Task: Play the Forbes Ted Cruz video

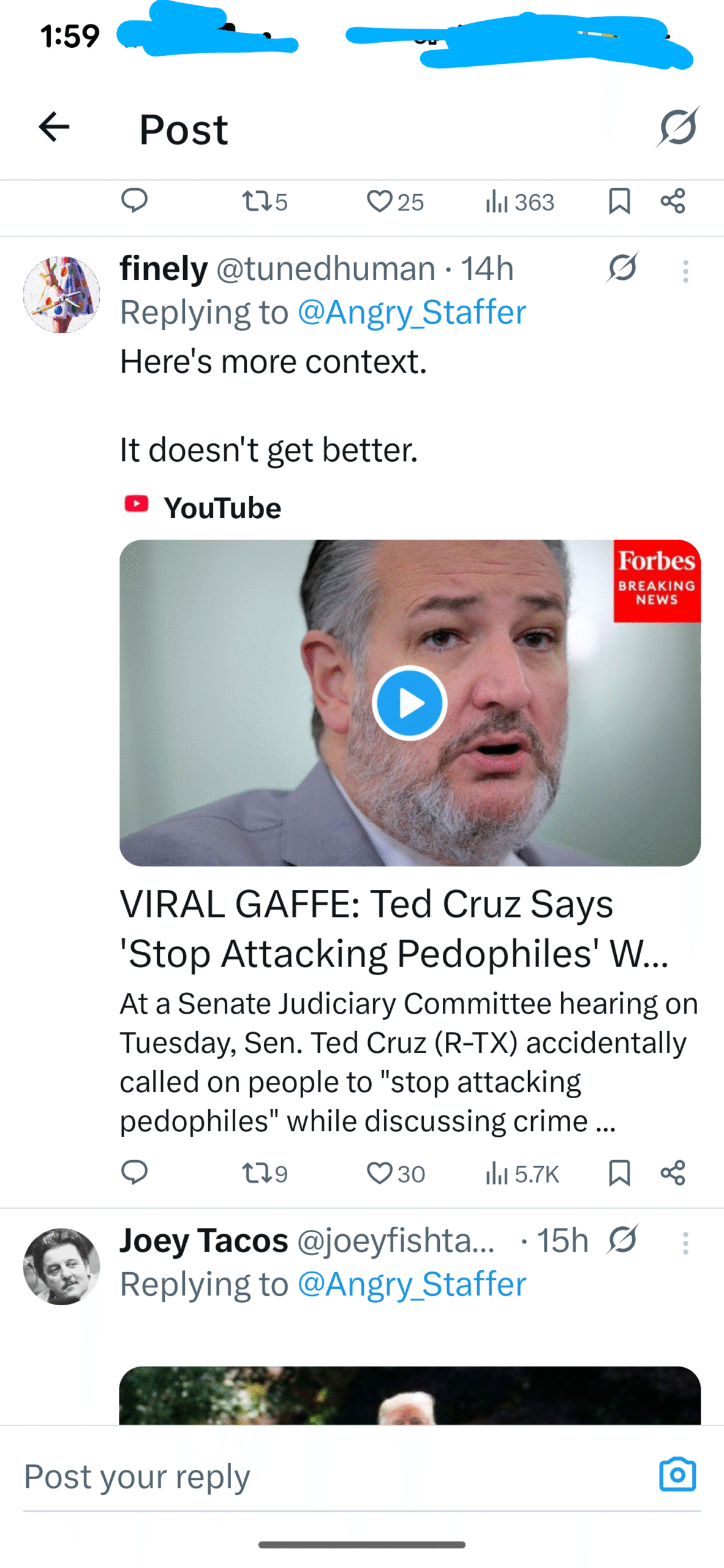Action: click(409, 703)
